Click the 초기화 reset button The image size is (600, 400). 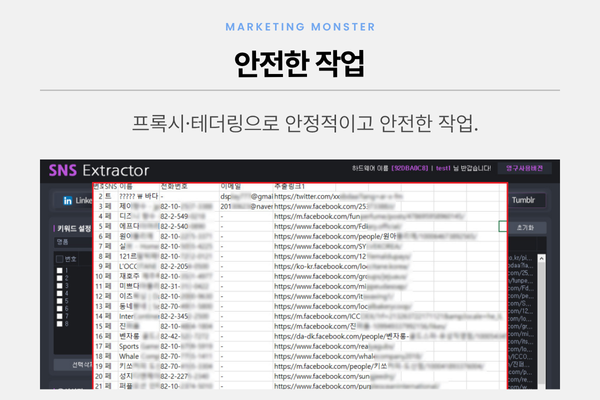pos(526,228)
